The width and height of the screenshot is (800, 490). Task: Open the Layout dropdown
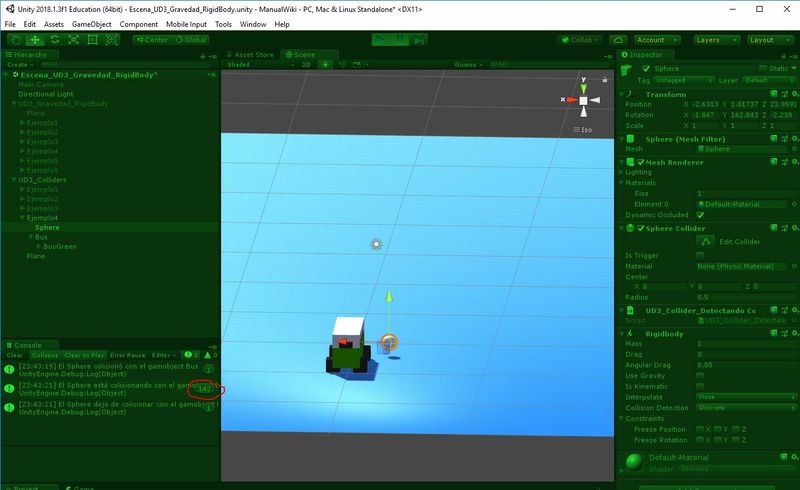(770, 40)
